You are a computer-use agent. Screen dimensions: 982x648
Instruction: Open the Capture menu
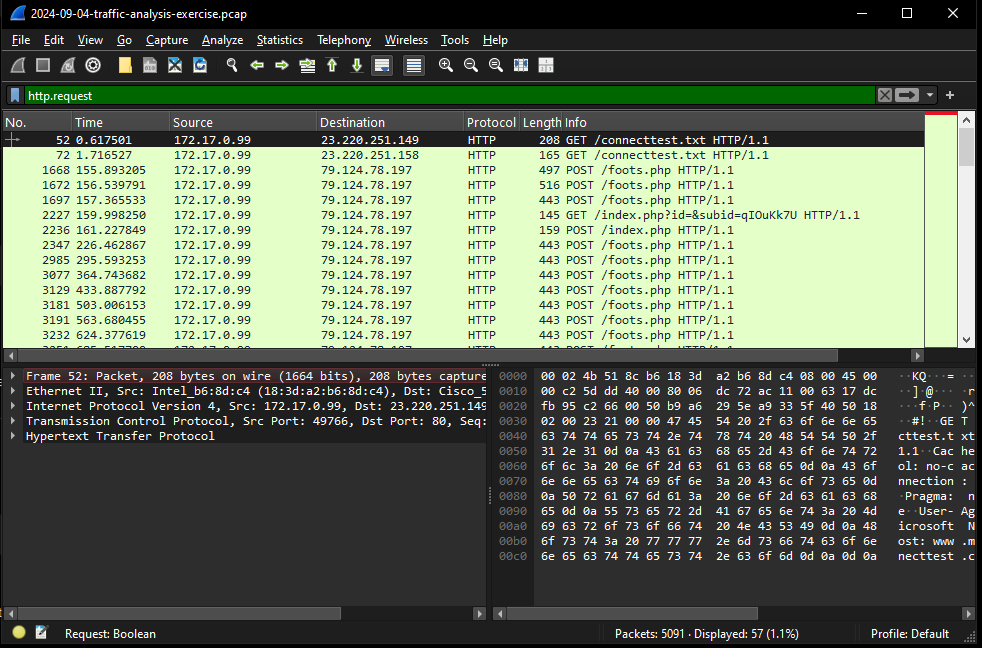[167, 40]
